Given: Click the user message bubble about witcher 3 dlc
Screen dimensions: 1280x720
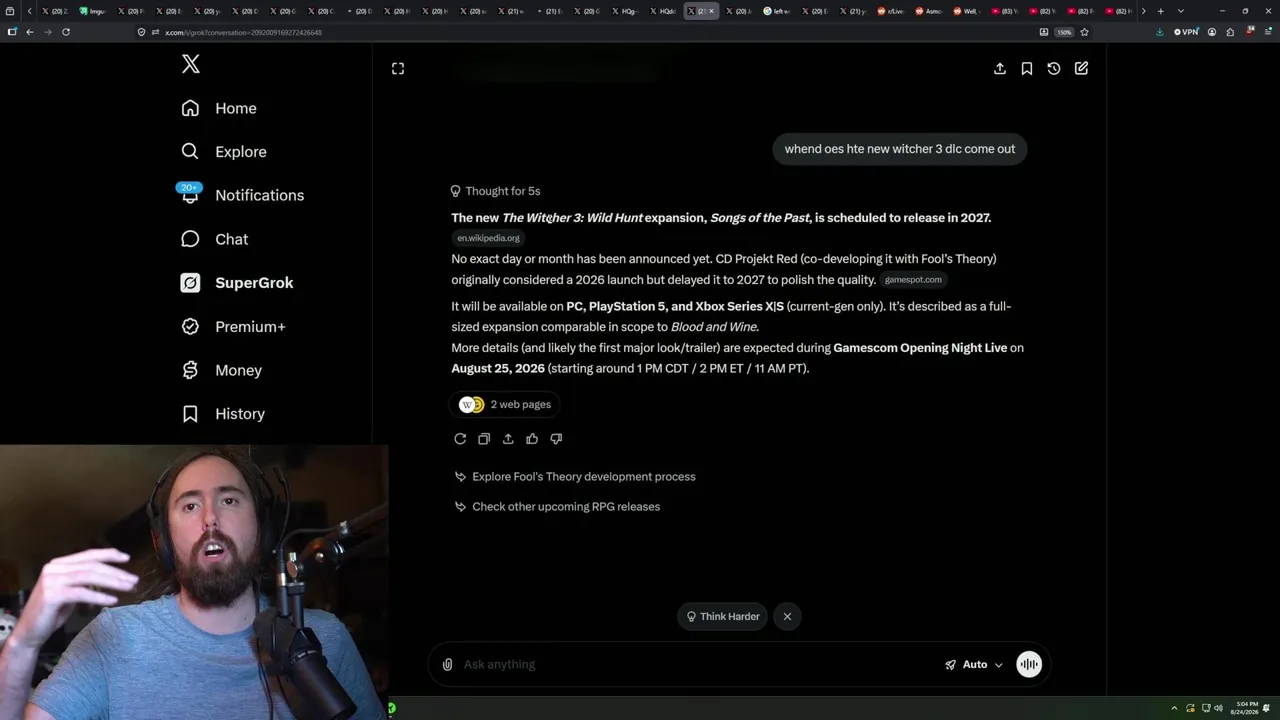Looking at the screenshot, I should (900, 149).
